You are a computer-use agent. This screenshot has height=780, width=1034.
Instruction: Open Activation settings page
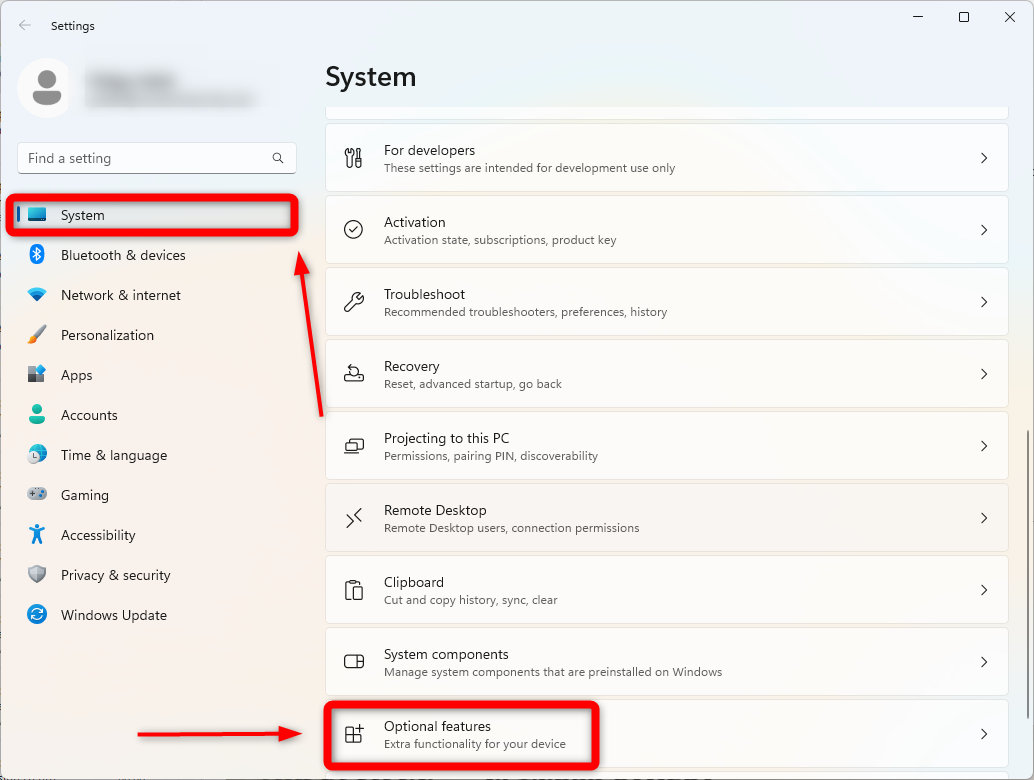pos(667,230)
